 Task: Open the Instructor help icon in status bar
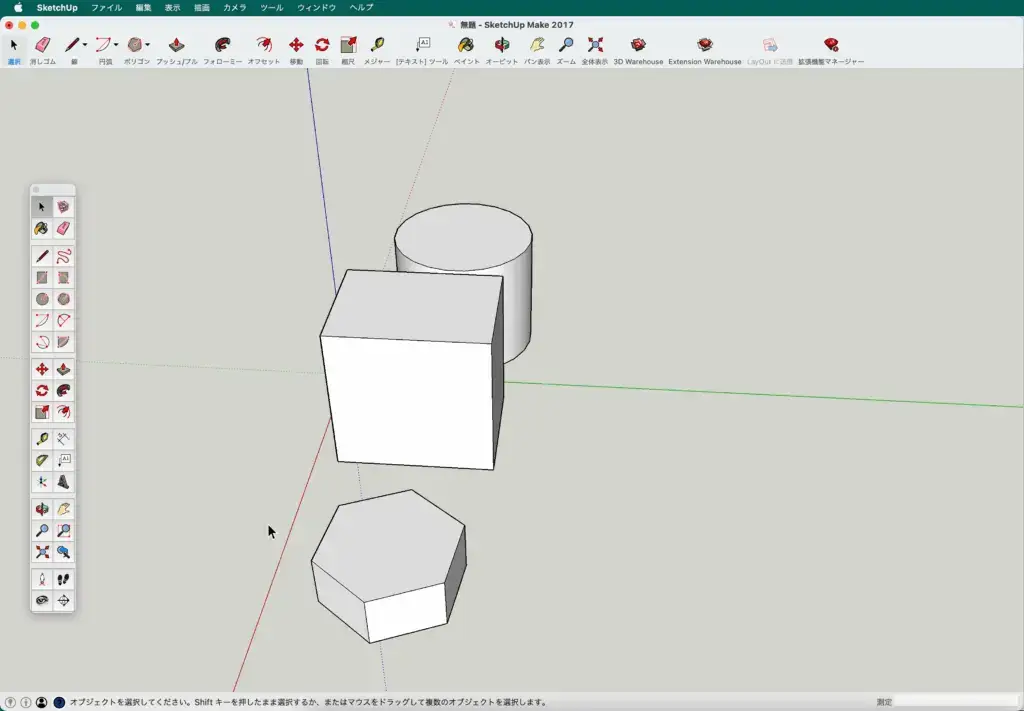[x=59, y=703]
